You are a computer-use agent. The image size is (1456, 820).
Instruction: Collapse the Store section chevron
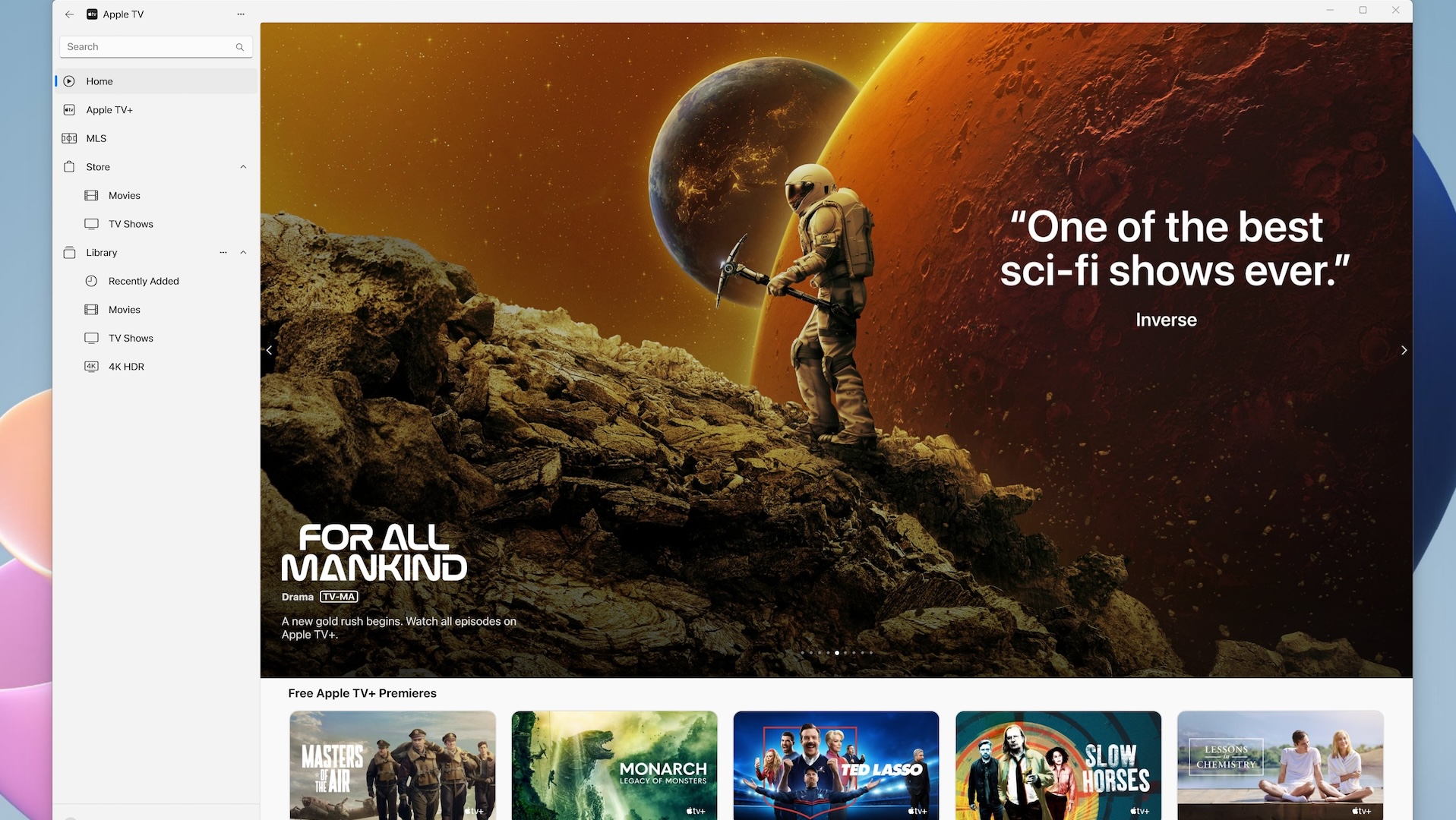[x=243, y=167]
